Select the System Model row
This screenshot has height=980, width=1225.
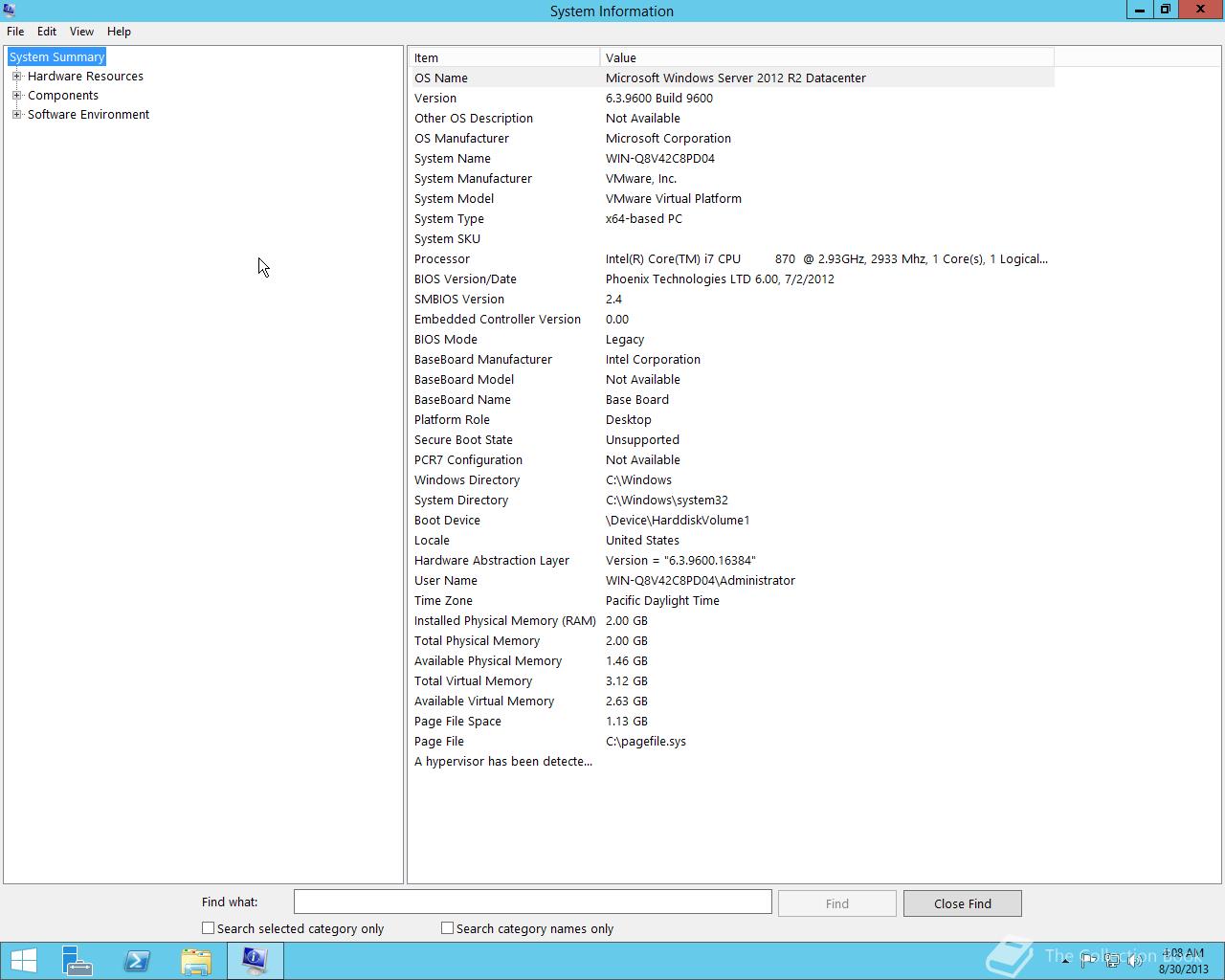pos(732,198)
